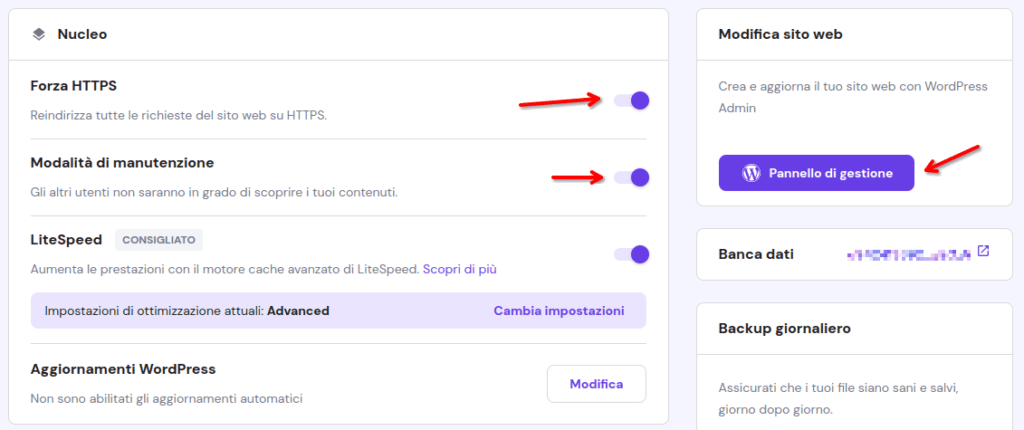The image size is (1024, 430).
Task: Click Cambia impostazioni link
Action: 559,310
